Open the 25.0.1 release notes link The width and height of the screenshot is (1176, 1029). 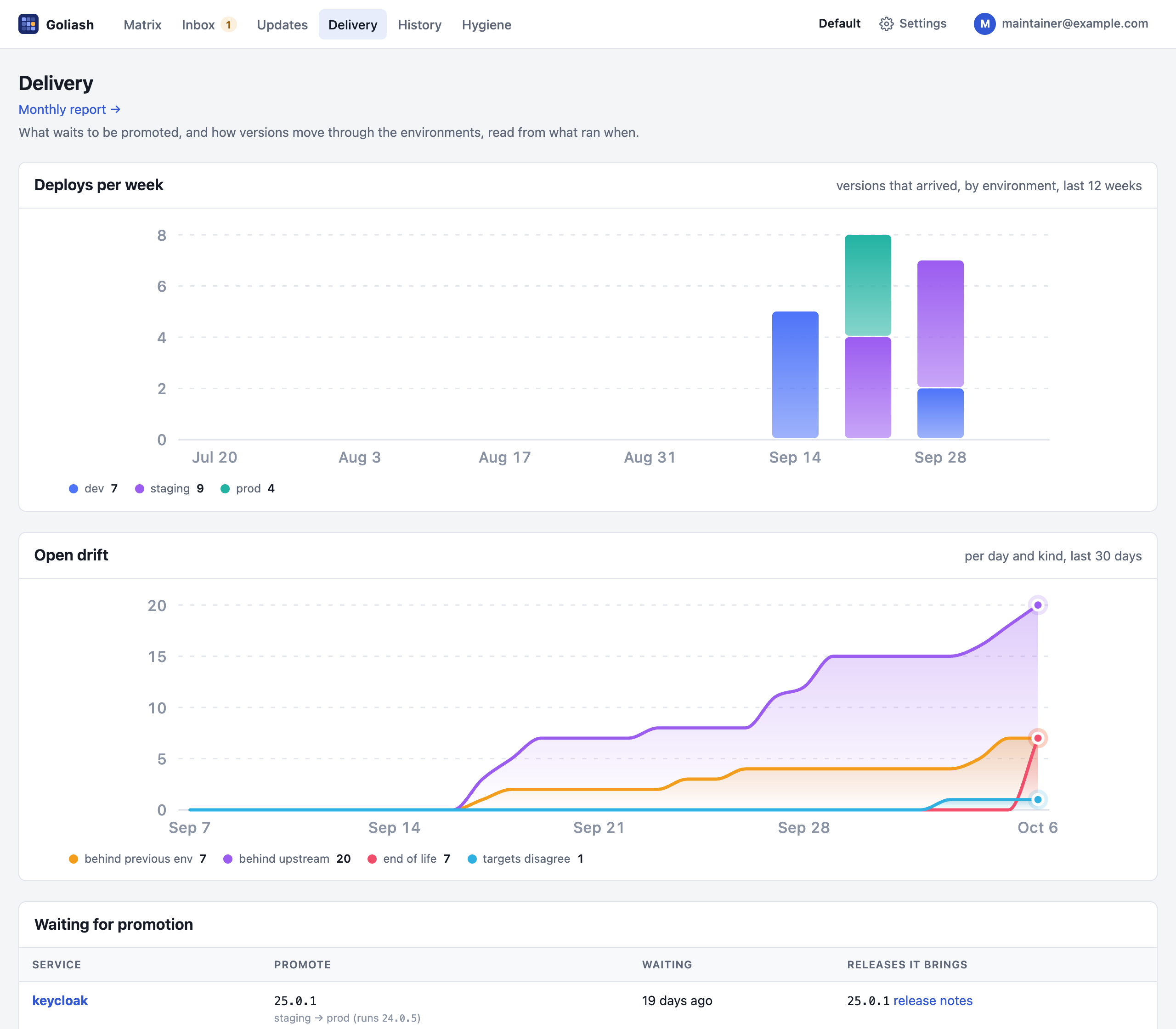(x=933, y=1001)
